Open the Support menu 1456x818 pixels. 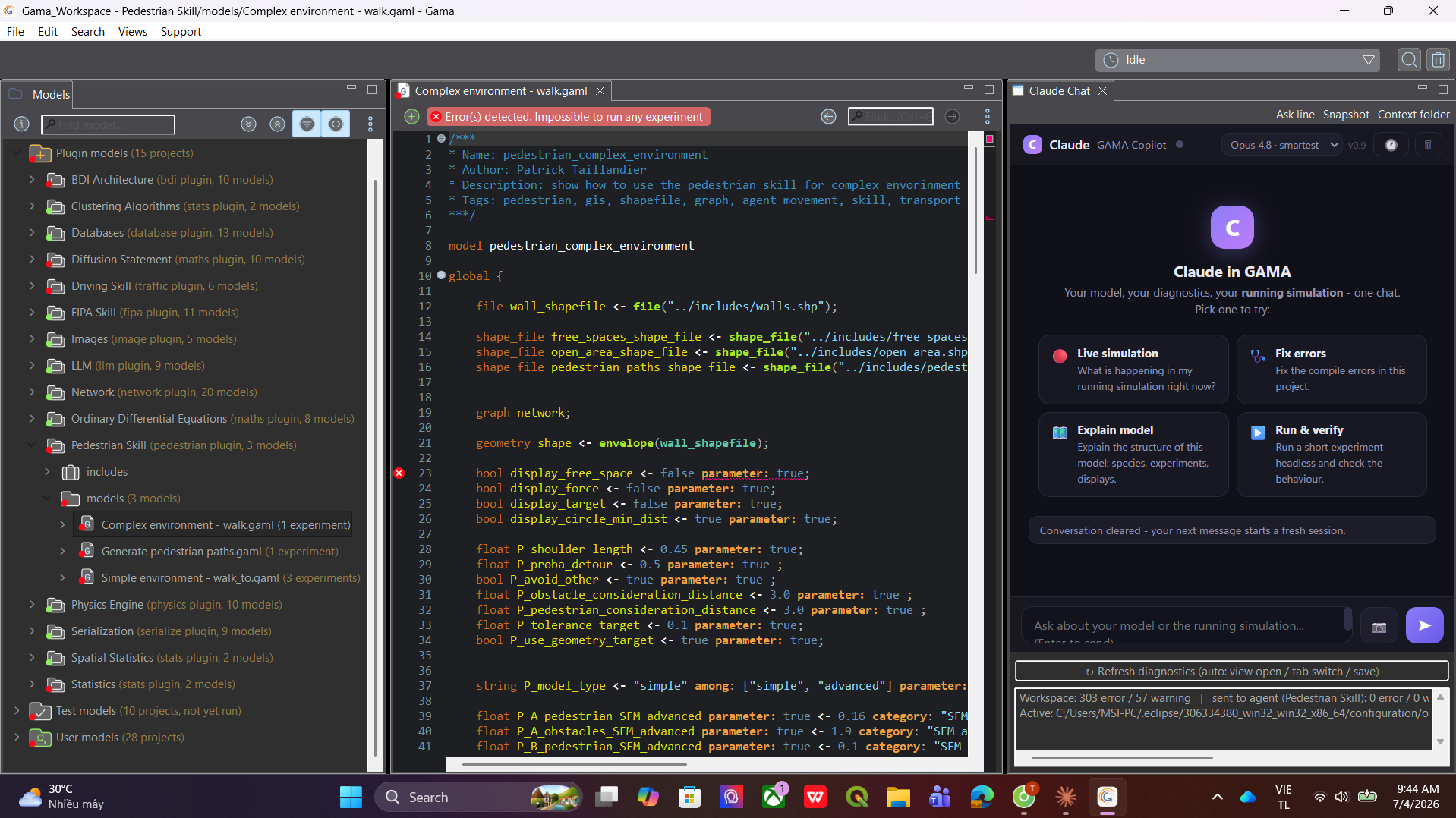pyautogui.click(x=181, y=31)
